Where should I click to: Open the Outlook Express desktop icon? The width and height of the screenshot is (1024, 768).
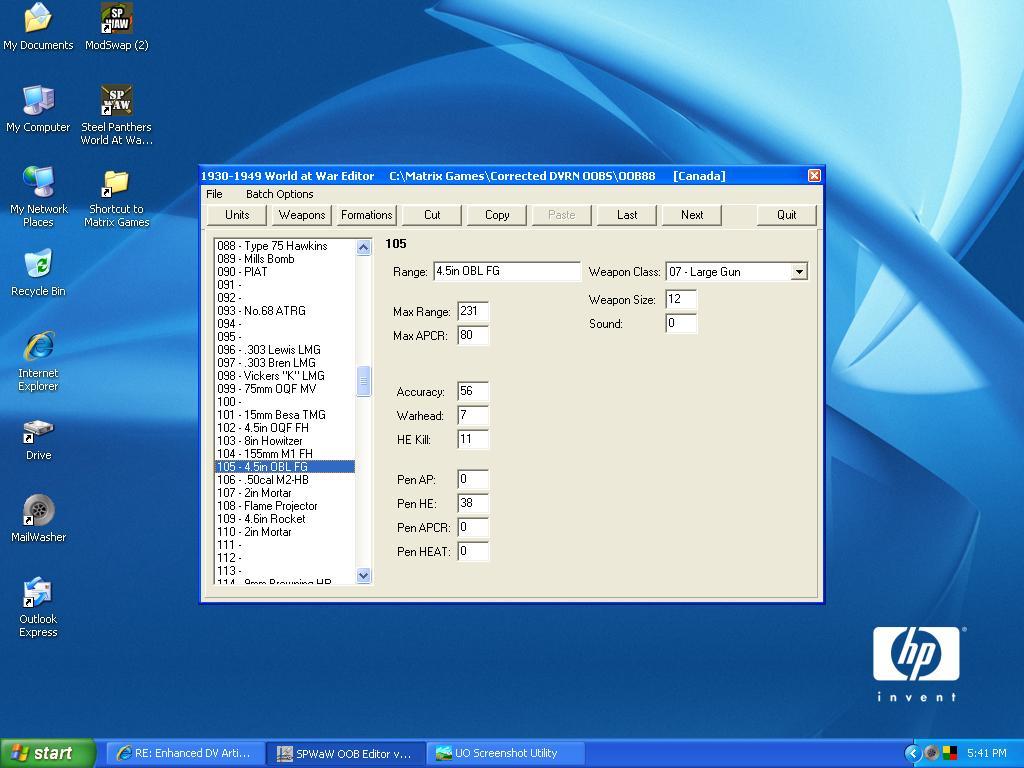coord(38,592)
